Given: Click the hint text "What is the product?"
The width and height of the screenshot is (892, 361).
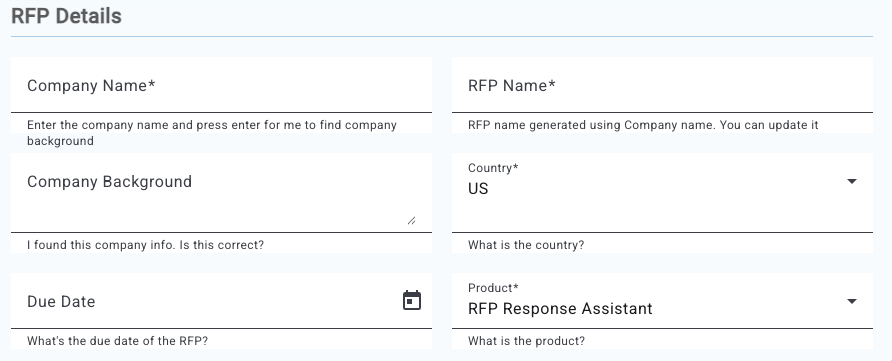Looking at the screenshot, I should [526, 341].
